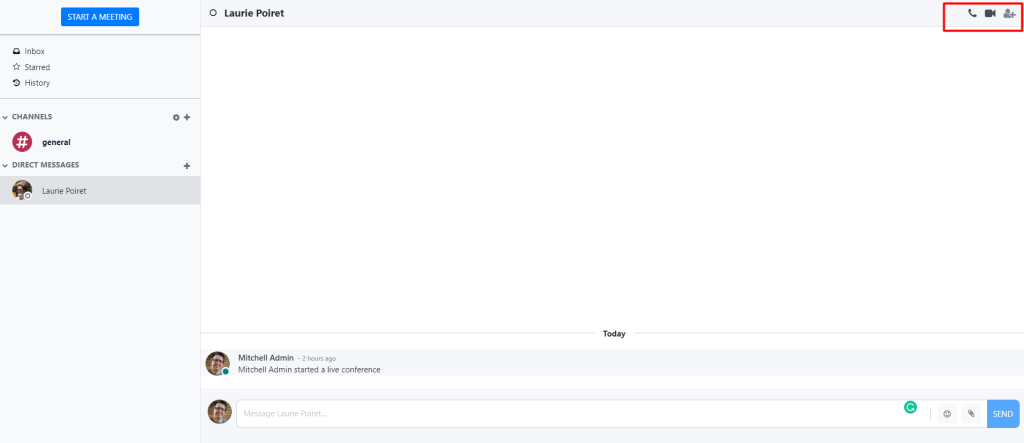Add a new channel with plus icon
This screenshot has height=443, width=1024.
coord(187,117)
